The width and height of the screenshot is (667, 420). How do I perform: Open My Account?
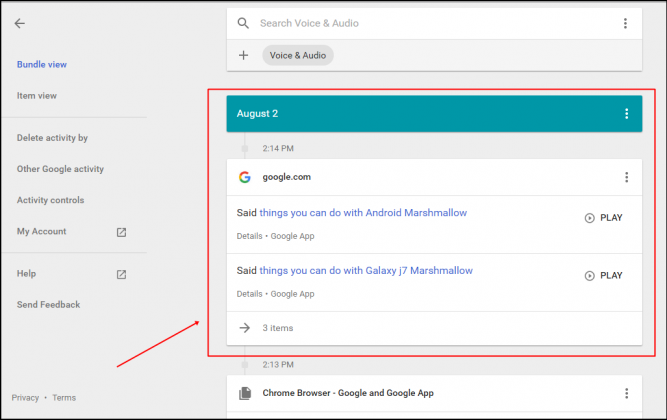pyautogui.click(x=42, y=231)
